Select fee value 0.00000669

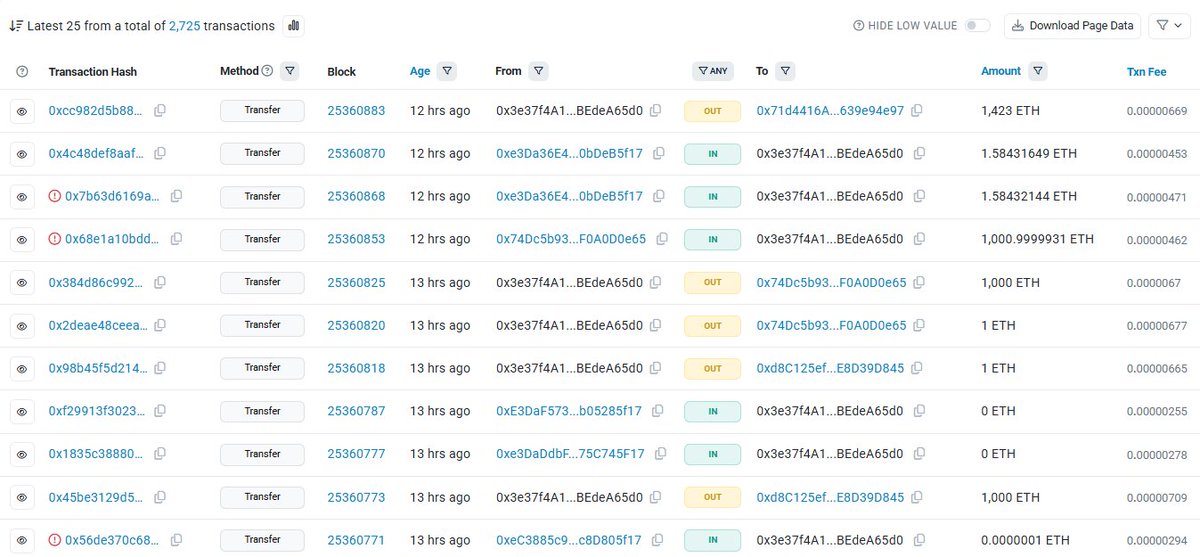click(x=1157, y=110)
